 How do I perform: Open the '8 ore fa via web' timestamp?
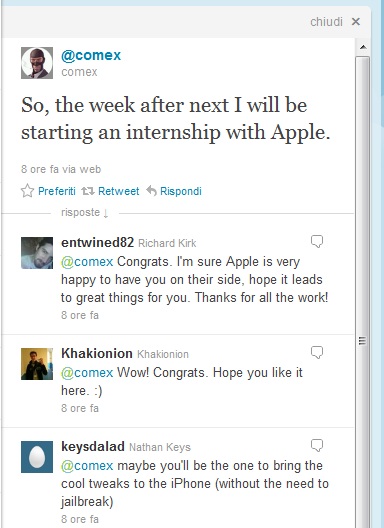(x=61, y=169)
